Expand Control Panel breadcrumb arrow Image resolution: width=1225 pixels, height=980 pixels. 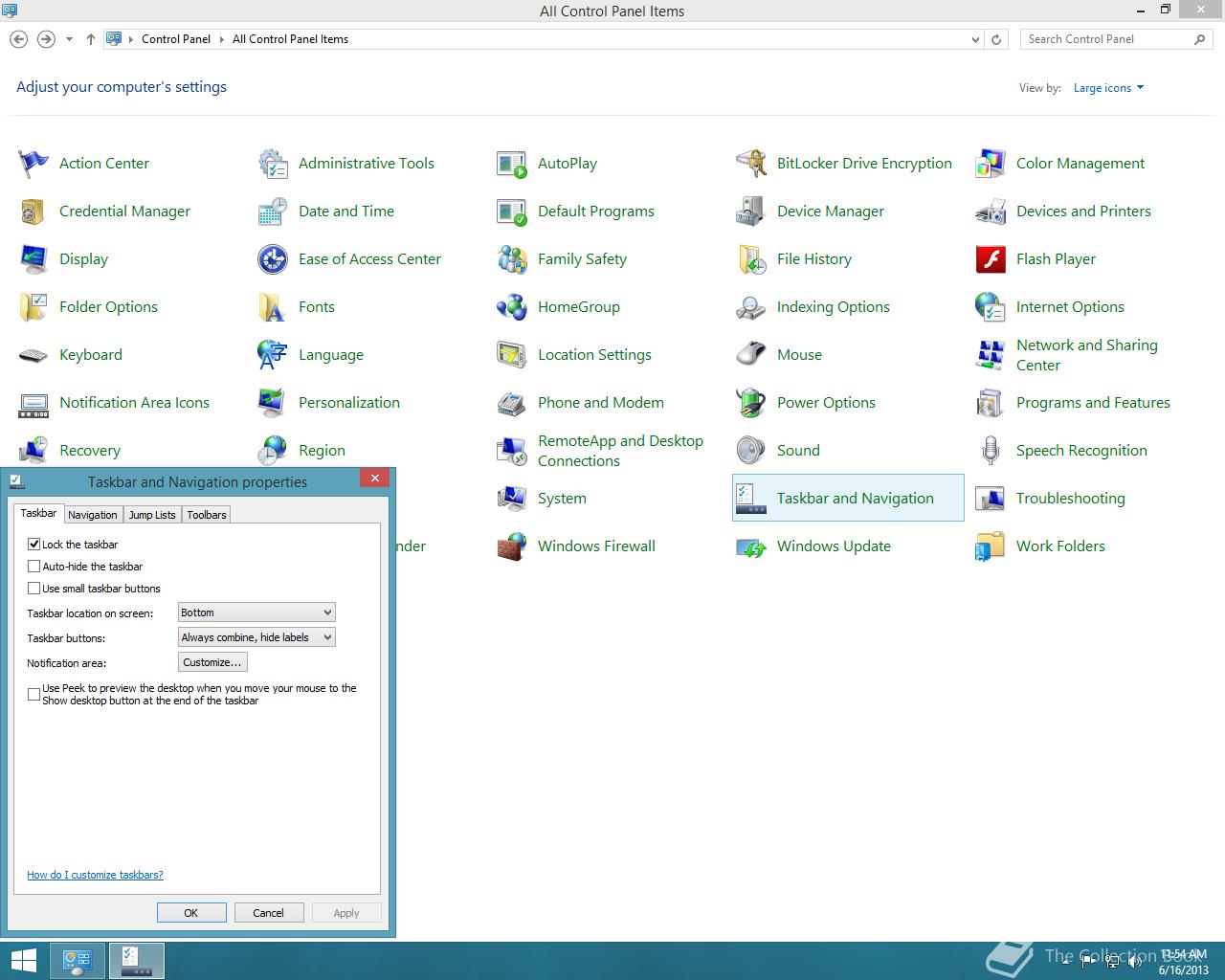tap(221, 39)
